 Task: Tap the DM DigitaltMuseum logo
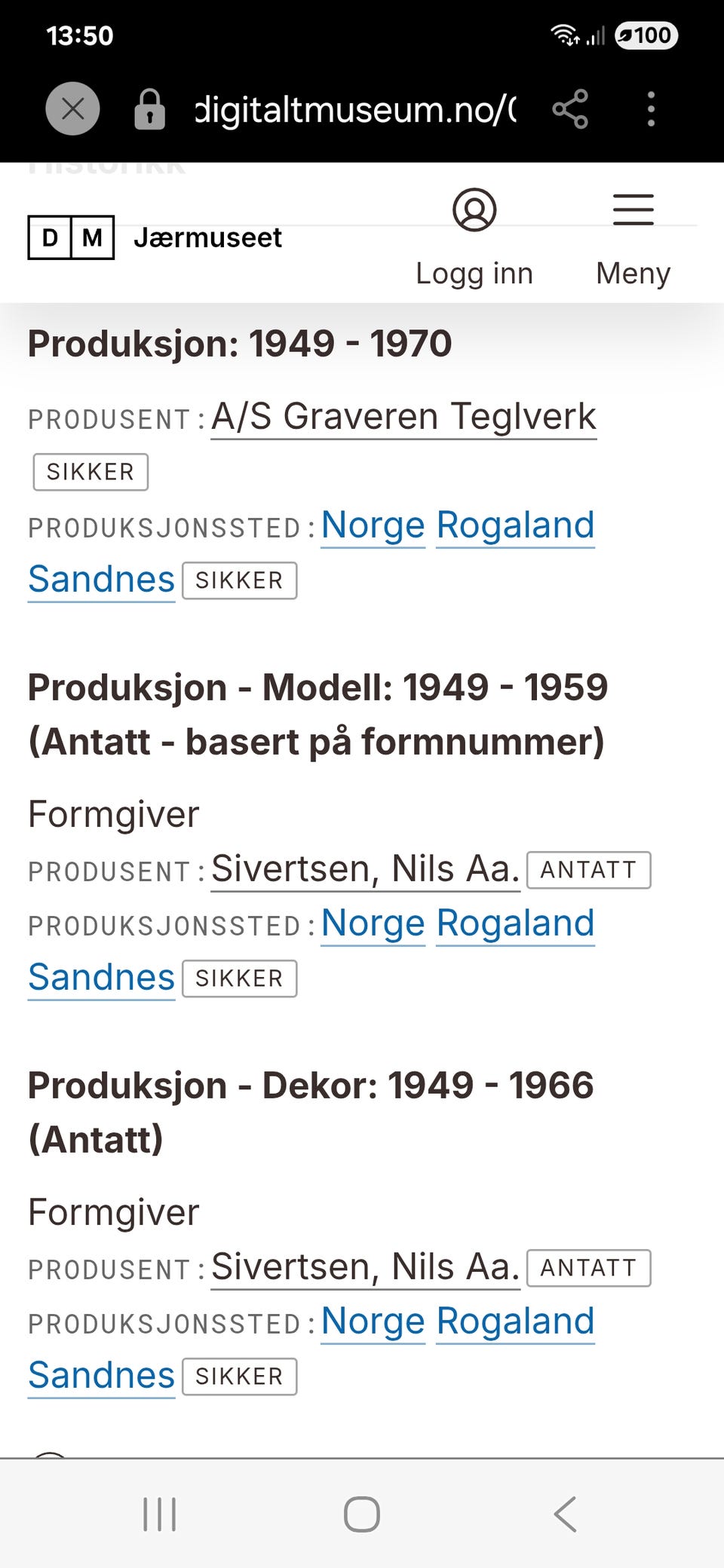click(71, 237)
